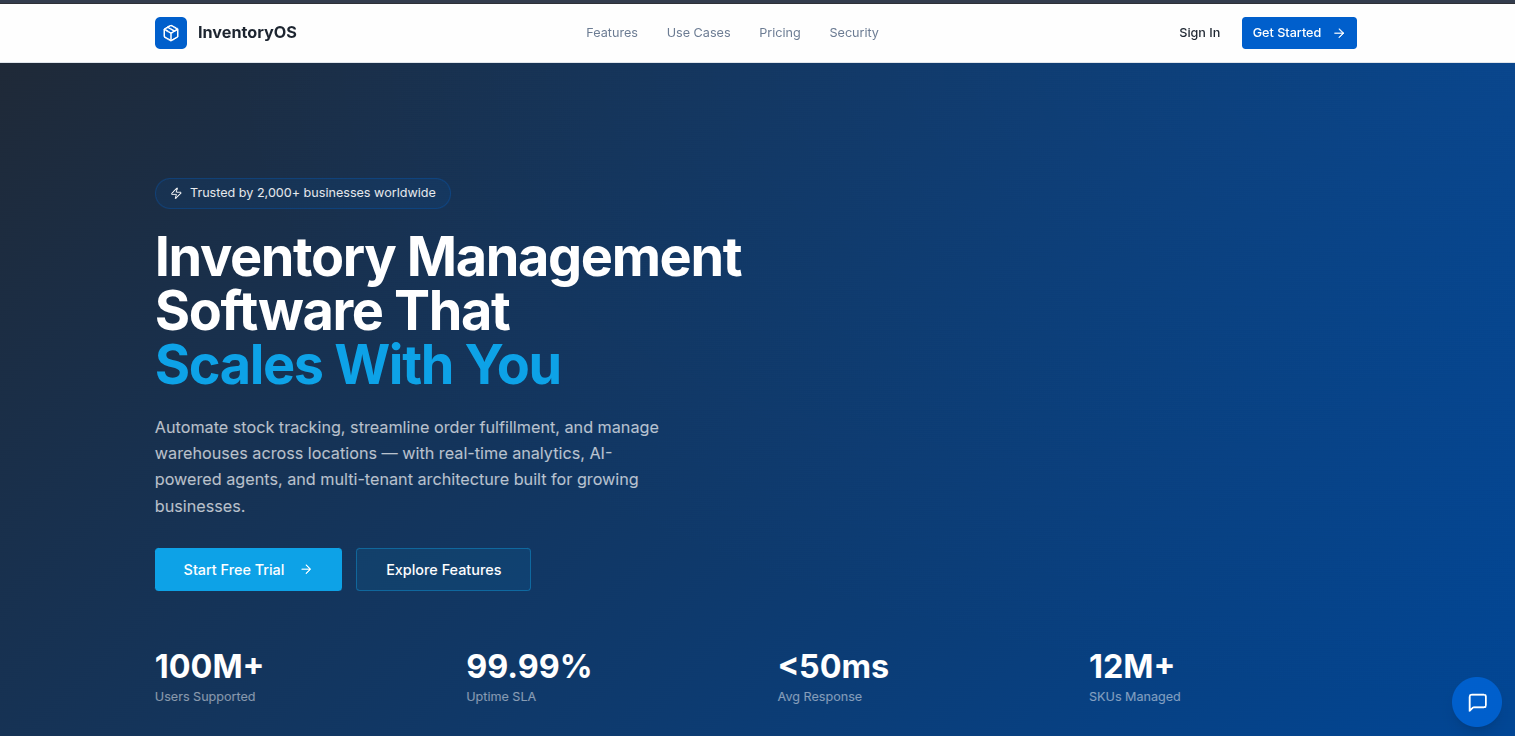
Task: Click the lightning bolt icon in the trust badge
Action: (x=177, y=193)
